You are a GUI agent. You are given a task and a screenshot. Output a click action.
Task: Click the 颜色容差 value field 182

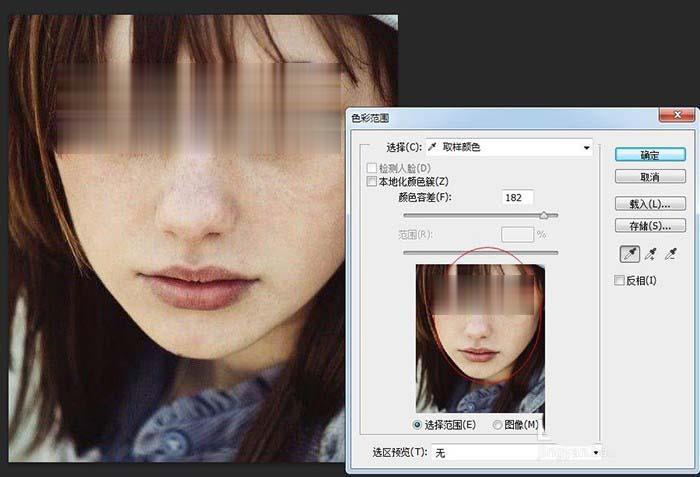click(517, 197)
